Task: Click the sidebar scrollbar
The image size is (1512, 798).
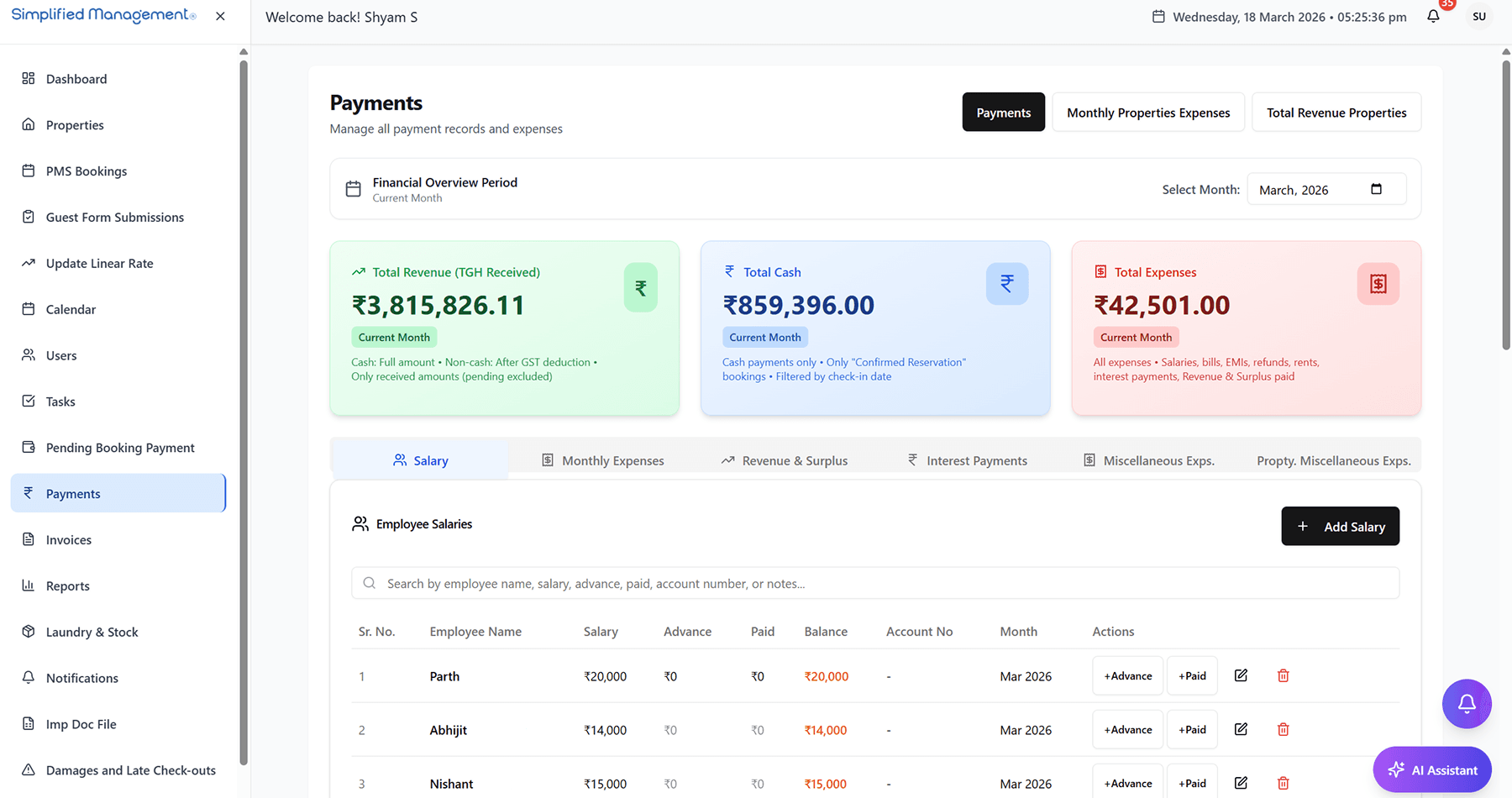Action: 244,412
